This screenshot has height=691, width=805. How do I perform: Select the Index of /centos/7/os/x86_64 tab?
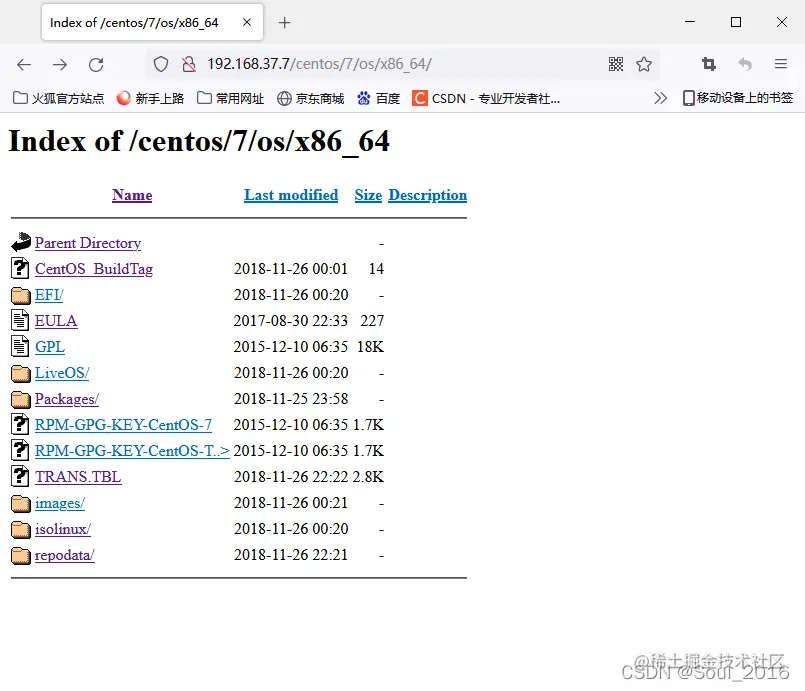point(152,22)
